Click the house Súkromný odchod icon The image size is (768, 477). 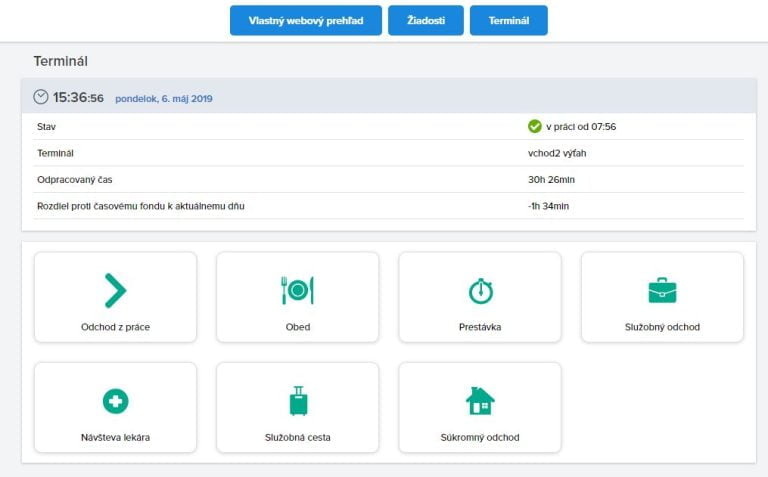tap(480, 401)
